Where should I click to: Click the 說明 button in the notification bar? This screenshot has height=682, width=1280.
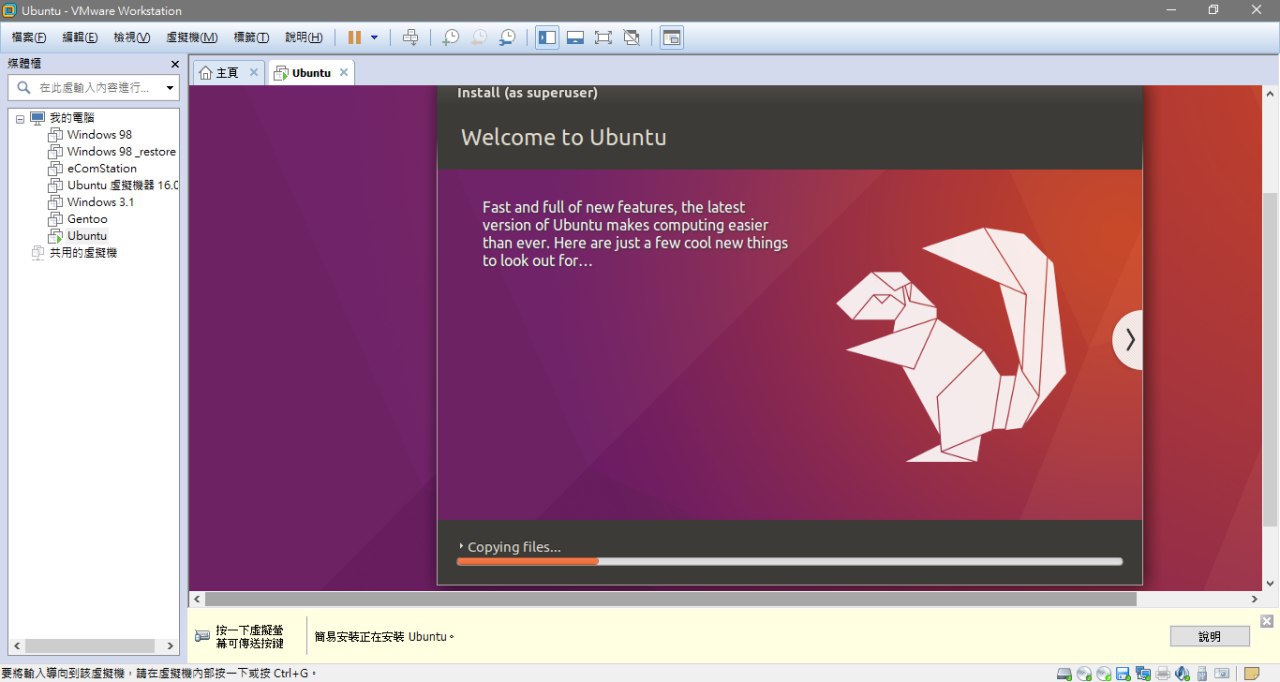[x=1210, y=637]
